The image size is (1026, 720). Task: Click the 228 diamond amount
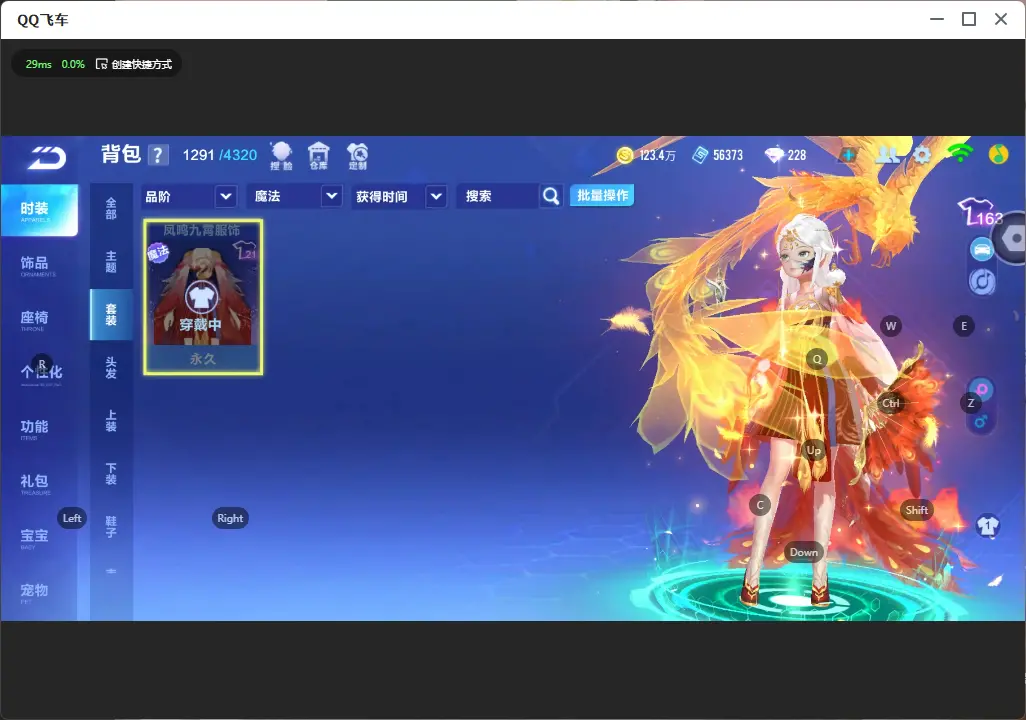pyautogui.click(x=797, y=155)
